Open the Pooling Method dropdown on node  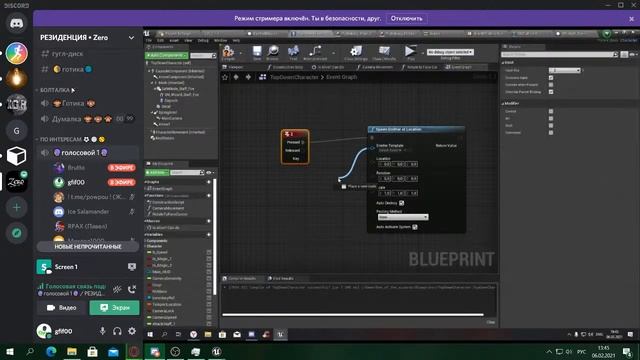click(x=403, y=217)
